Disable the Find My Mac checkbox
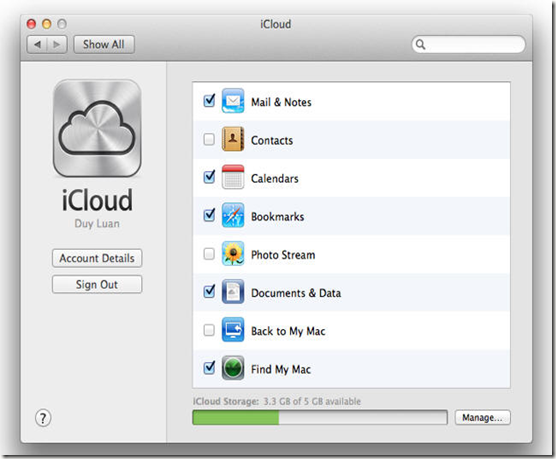The image size is (556, 459). tap(209, 367)
